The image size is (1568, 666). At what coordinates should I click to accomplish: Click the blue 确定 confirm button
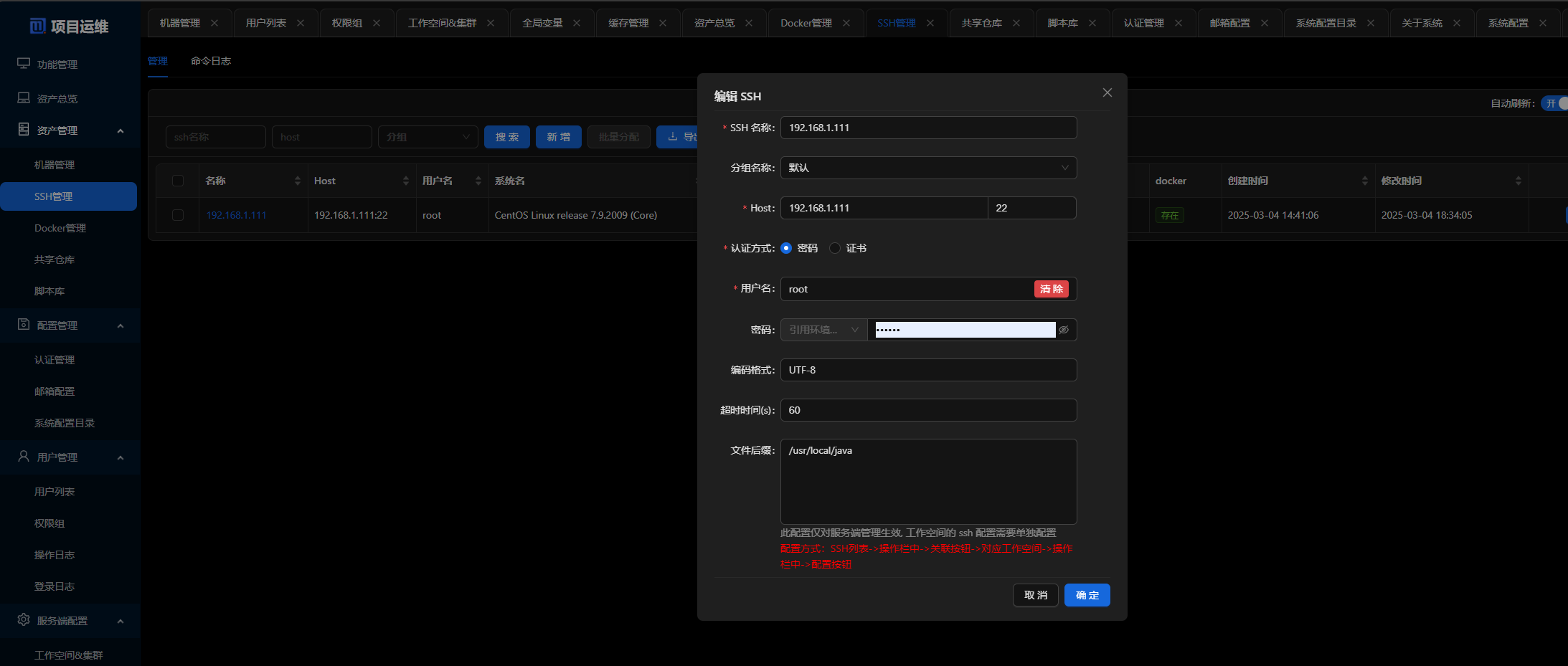1087,595
